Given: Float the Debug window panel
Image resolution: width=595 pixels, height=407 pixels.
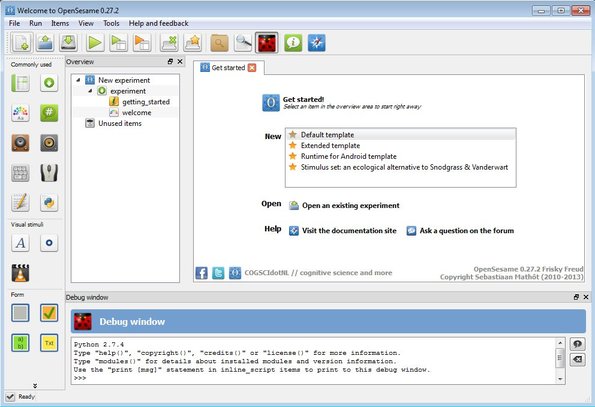Looking at the screenshot, I should [576, 297].
